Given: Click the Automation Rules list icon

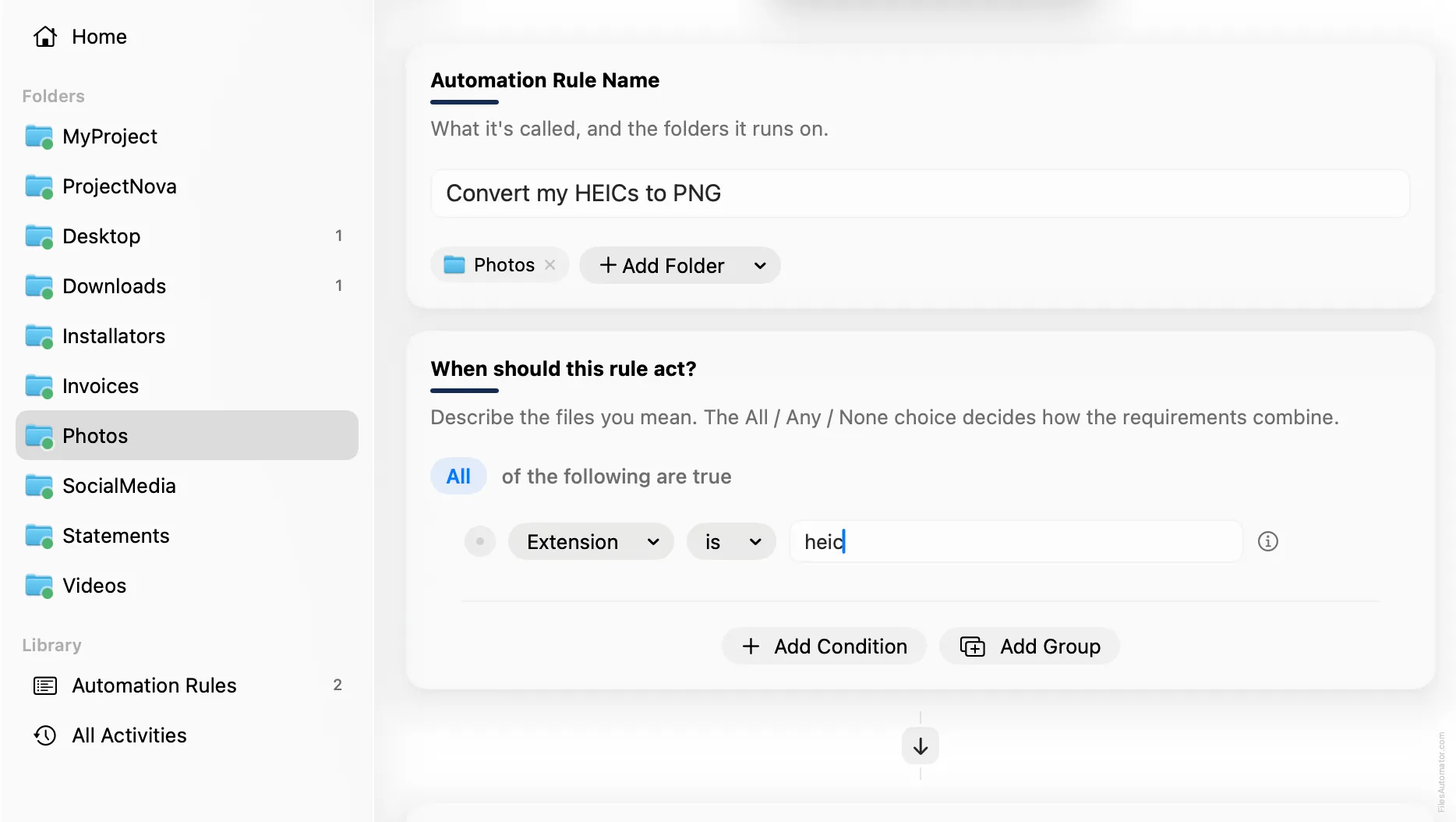Looking at the screenshot, I should tap(45, 686).
